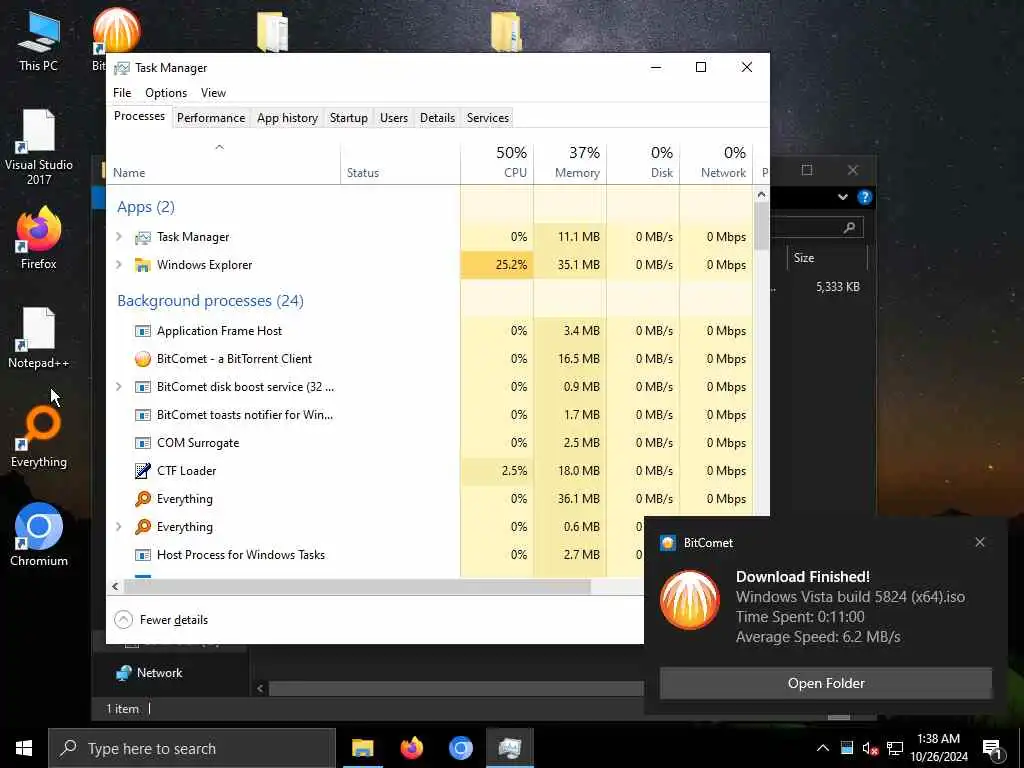Click Chromium icon in taskbar
Image resolution: width=1024 pixels, height=768 pixels.
(x=460, y=748)
